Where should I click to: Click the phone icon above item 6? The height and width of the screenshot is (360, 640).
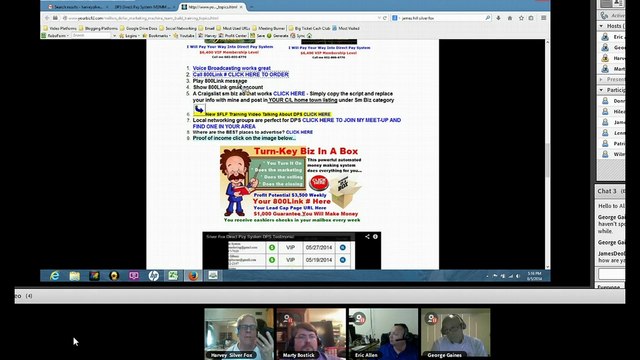pos(199,109)
